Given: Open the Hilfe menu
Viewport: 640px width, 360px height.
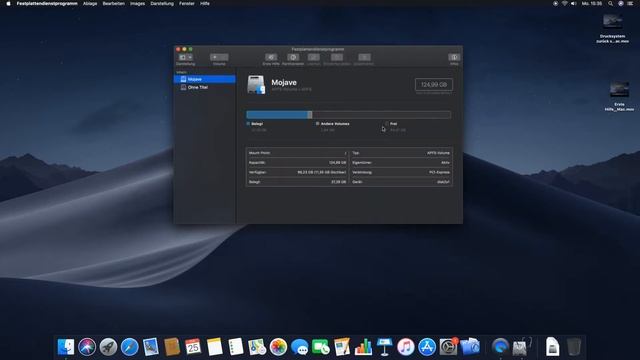Looking at the screenshot, I should pyautogui.click(x=205, y=3).
